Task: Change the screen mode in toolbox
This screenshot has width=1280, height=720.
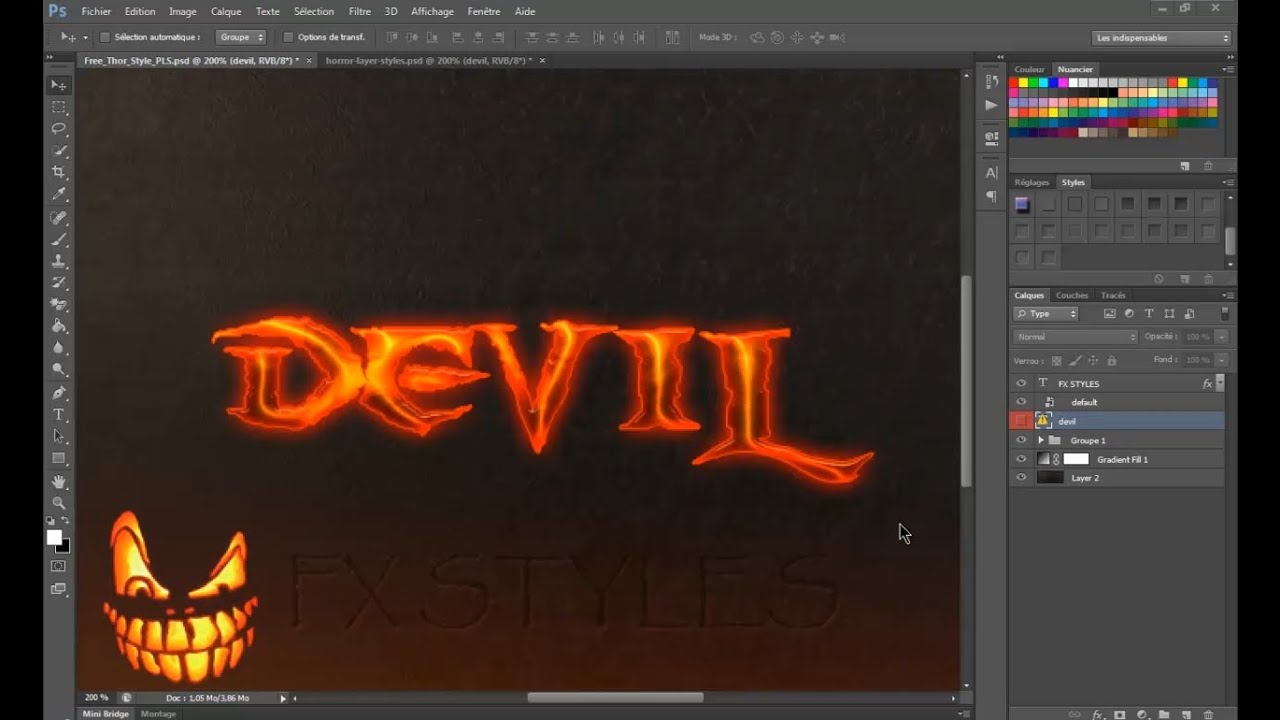Action: (x=59, y=589)
